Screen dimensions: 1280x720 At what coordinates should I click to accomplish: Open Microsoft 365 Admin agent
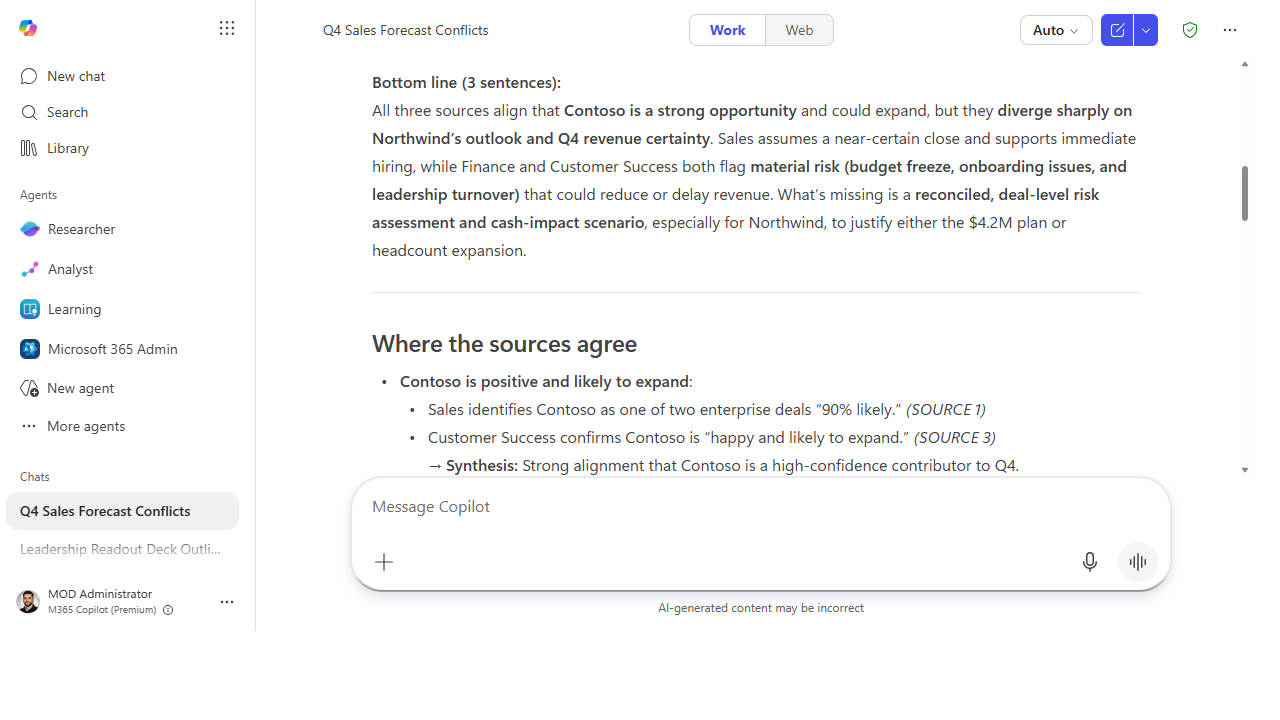click(127, 349)
